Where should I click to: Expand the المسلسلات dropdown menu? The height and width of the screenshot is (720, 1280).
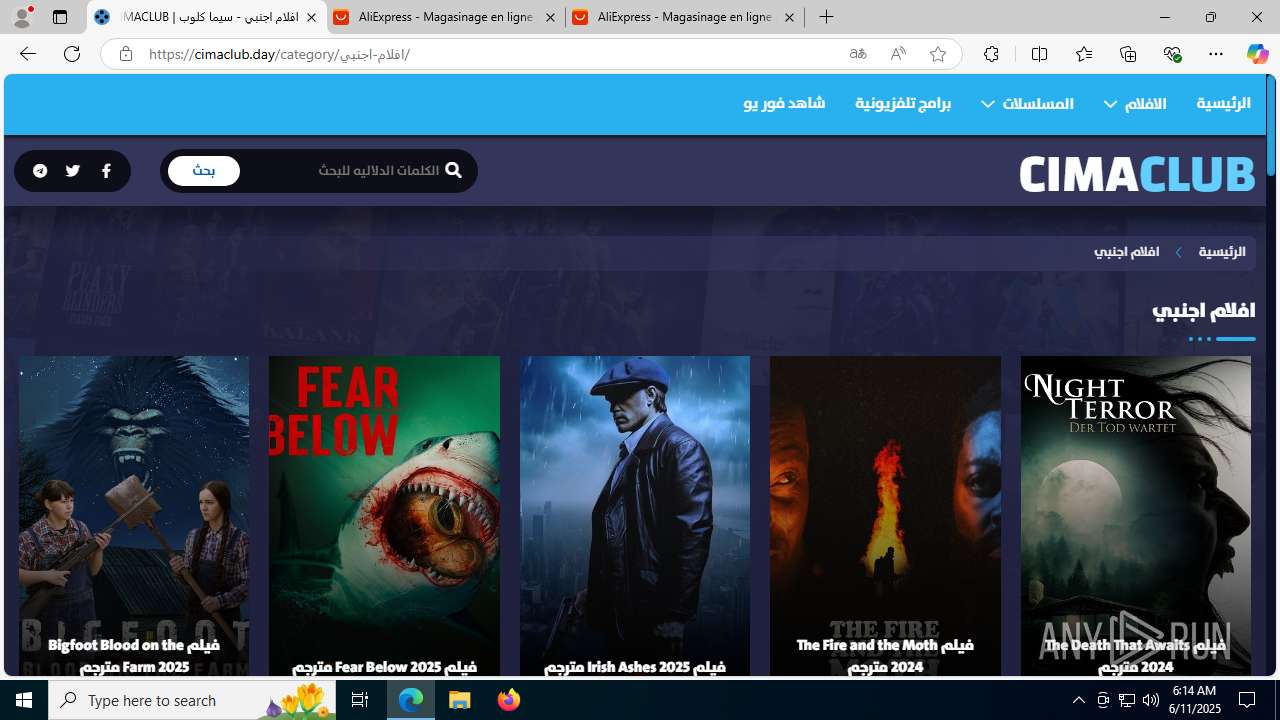[x=1027, y=103]
